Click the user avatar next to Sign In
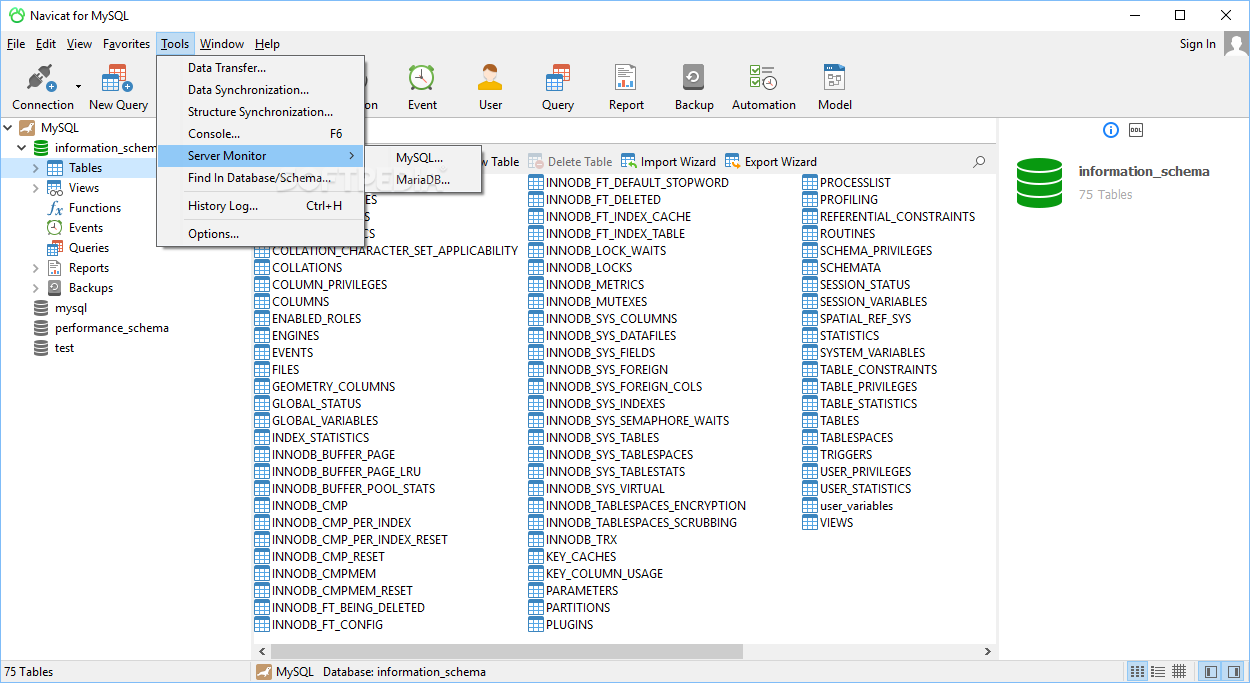This screenshot has height=683, width=1250. [x=1236, y=44]
